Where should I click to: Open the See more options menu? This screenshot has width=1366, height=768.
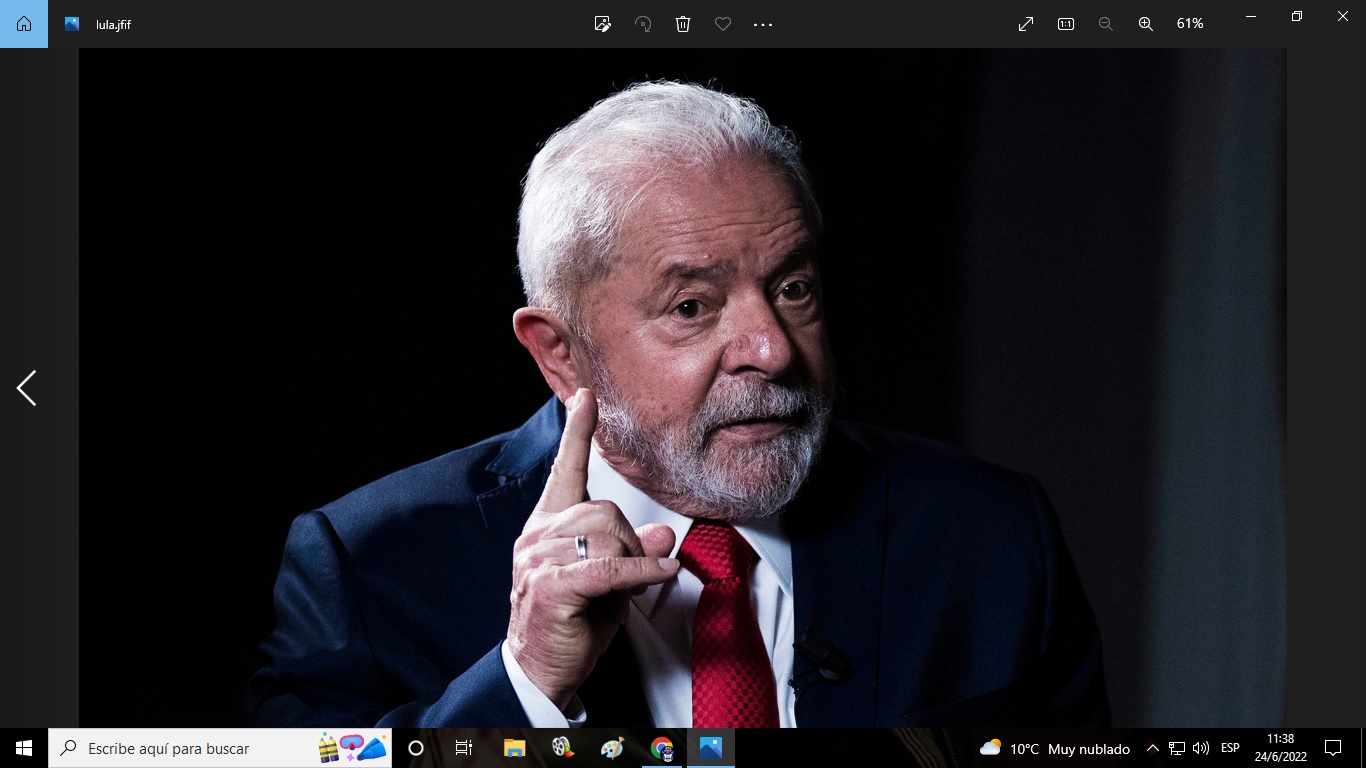763,24
